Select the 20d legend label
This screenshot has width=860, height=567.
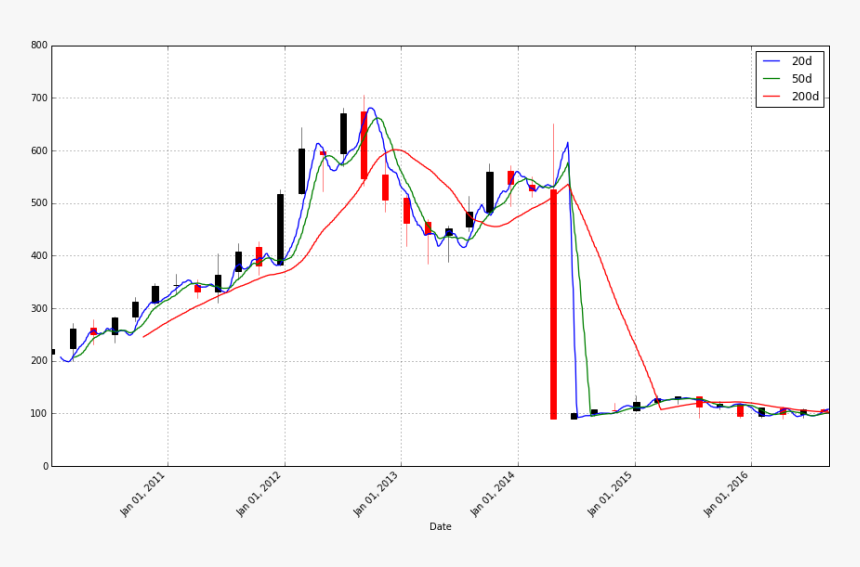click(804, 59)
